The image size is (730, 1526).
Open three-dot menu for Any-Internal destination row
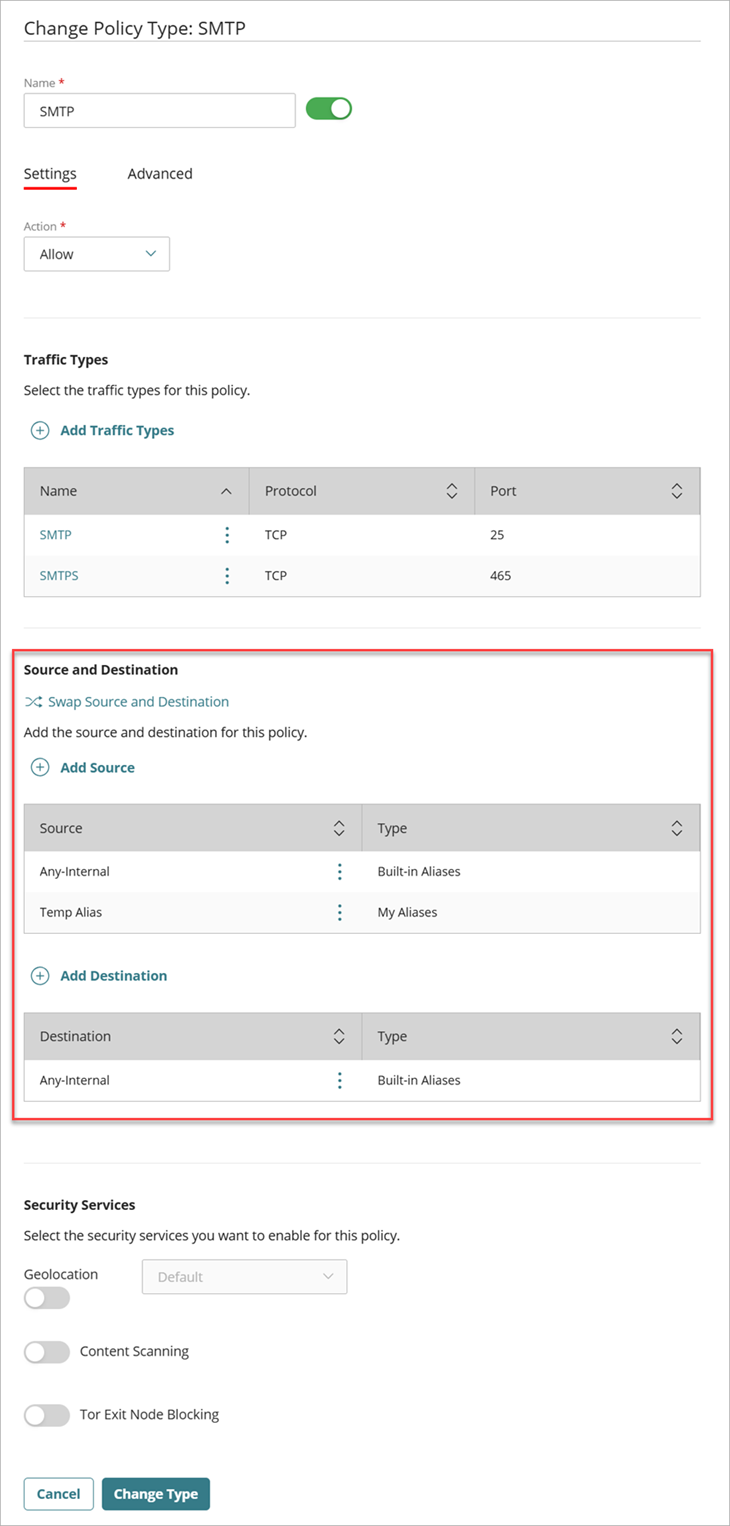[340, 1080]
